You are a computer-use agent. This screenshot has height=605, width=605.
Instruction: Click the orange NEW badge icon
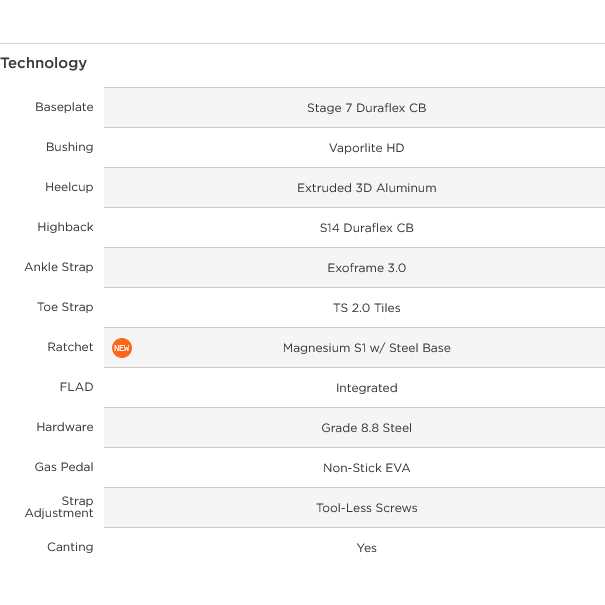tap(122, 348)
